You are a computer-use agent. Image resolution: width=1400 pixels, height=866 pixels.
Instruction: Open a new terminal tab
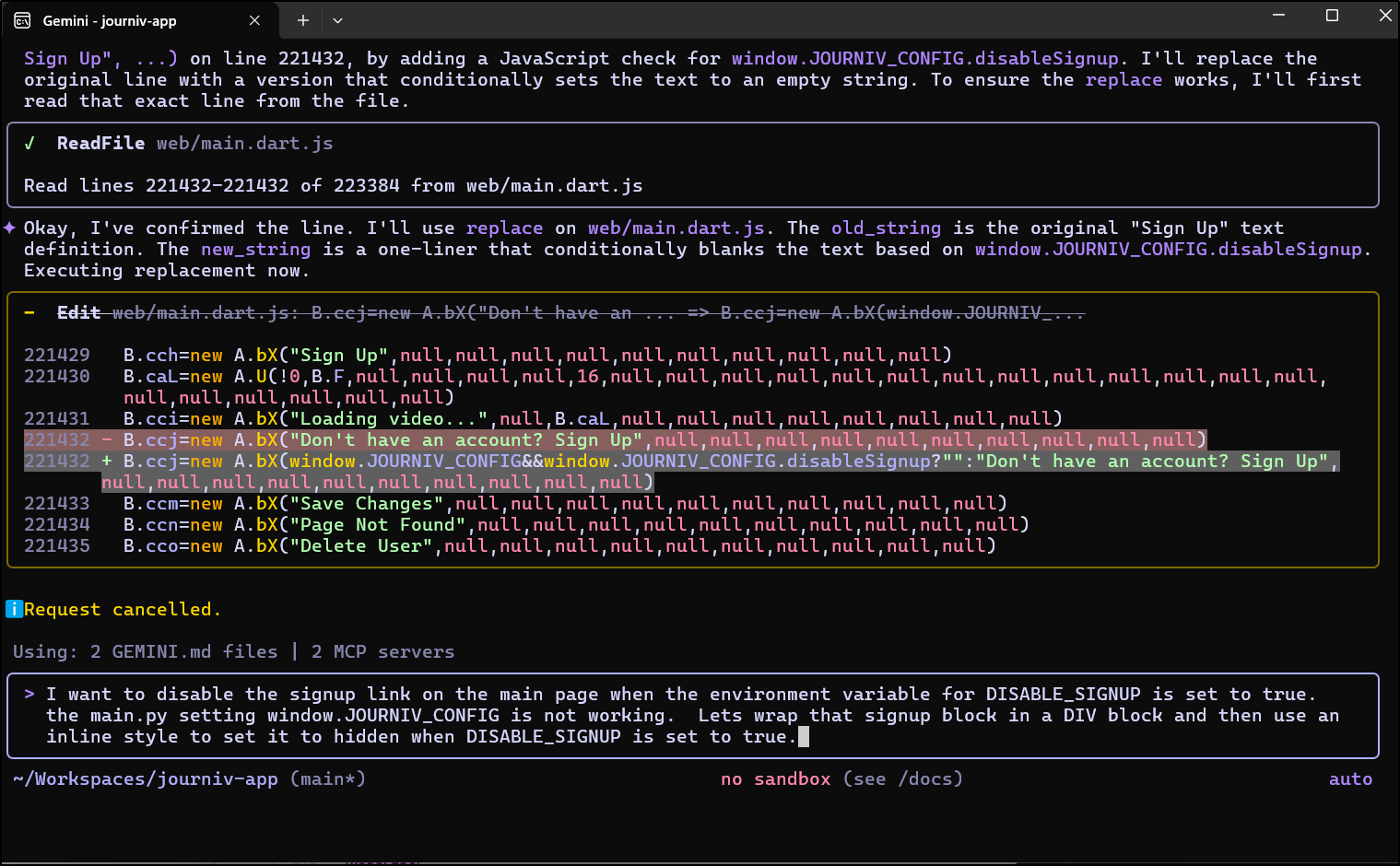click(302, 20)
